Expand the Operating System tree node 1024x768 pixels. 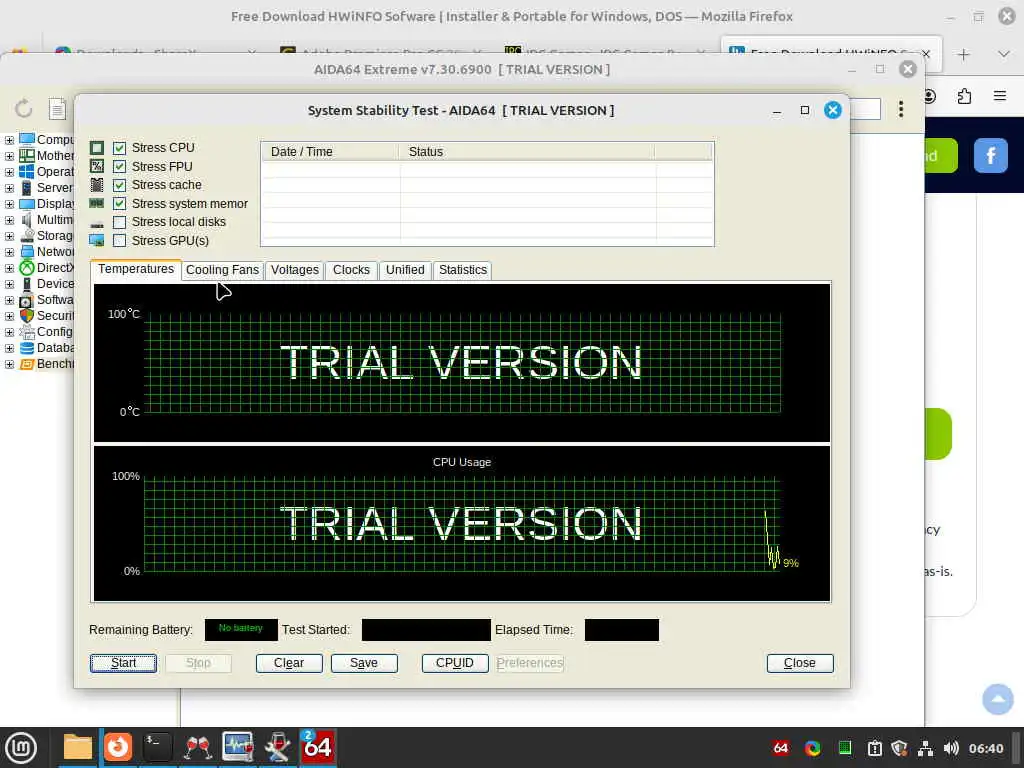click(9, 172)
